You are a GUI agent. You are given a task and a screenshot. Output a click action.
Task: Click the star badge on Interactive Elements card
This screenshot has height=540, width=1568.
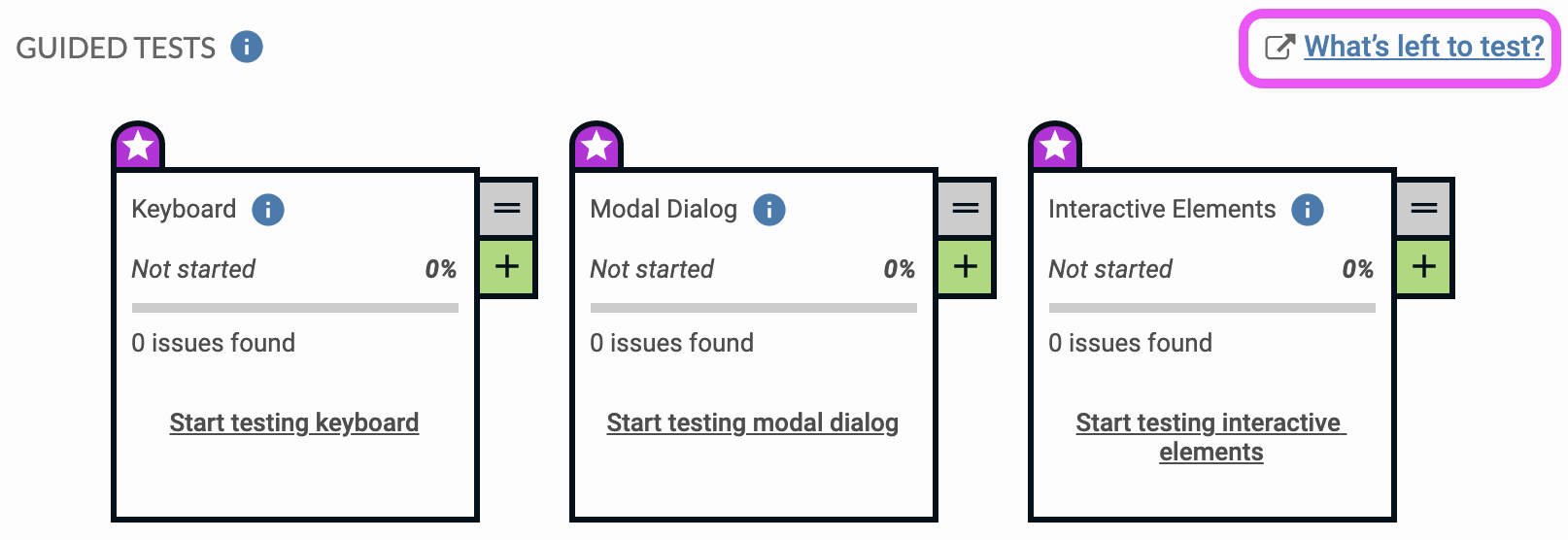click(x=1055, y=147)
